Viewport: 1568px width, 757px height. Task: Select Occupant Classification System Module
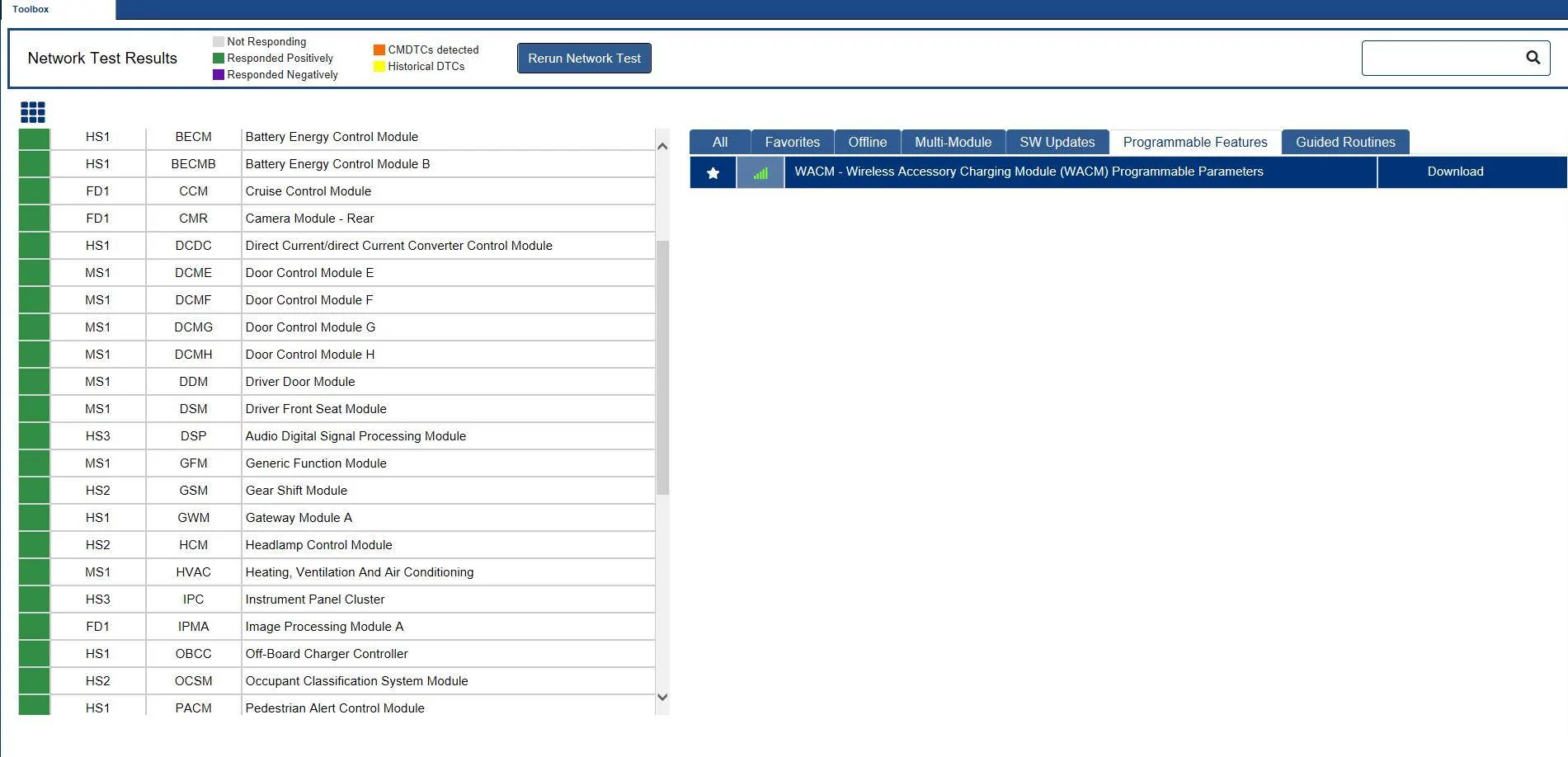pyautogui.click(x=337, y=681)
